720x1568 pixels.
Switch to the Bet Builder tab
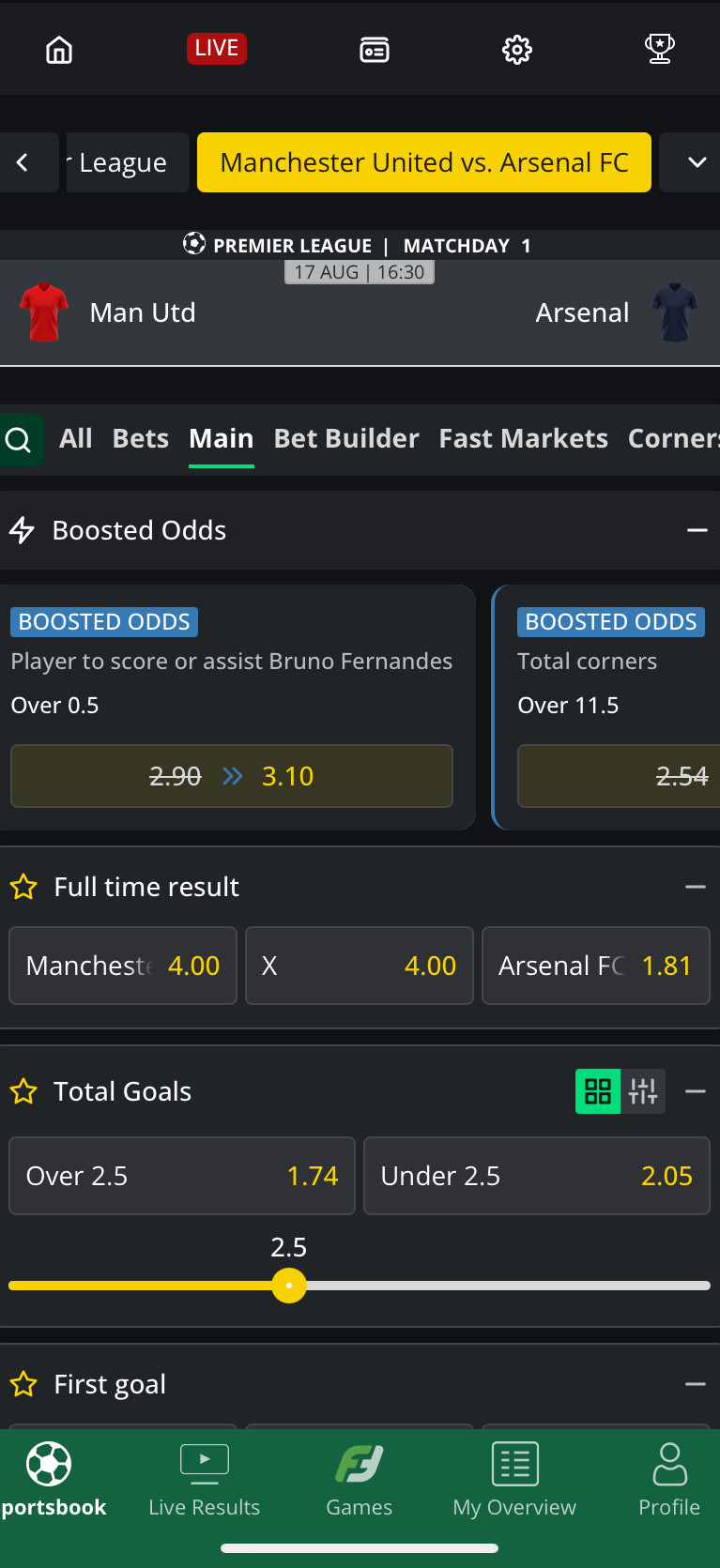(x=346, y=438)
